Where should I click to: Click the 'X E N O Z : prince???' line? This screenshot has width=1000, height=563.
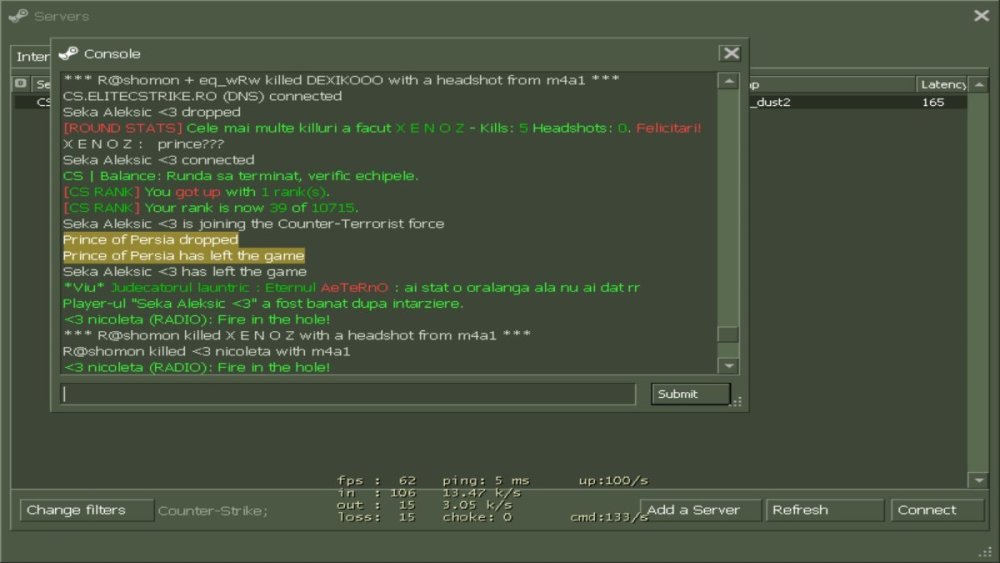click(x=143, y=144)
